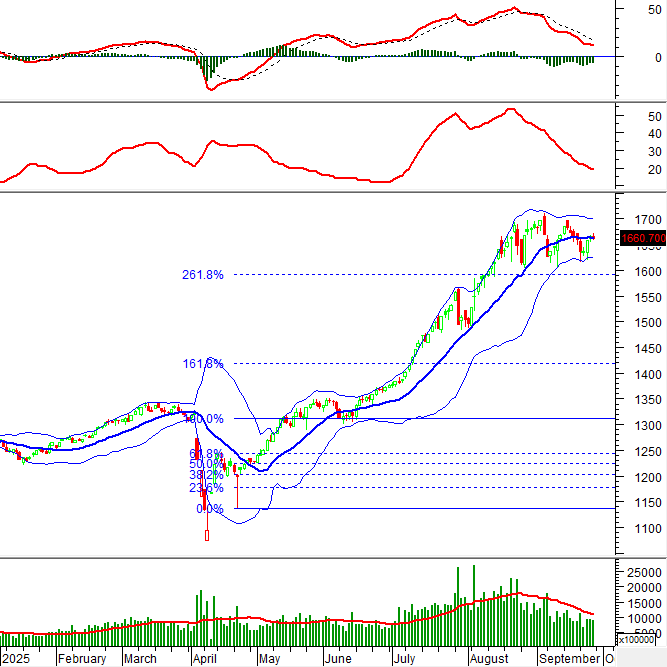Click the April label on time axis
The height and width of the screenshot is (667, 667).
204,659
